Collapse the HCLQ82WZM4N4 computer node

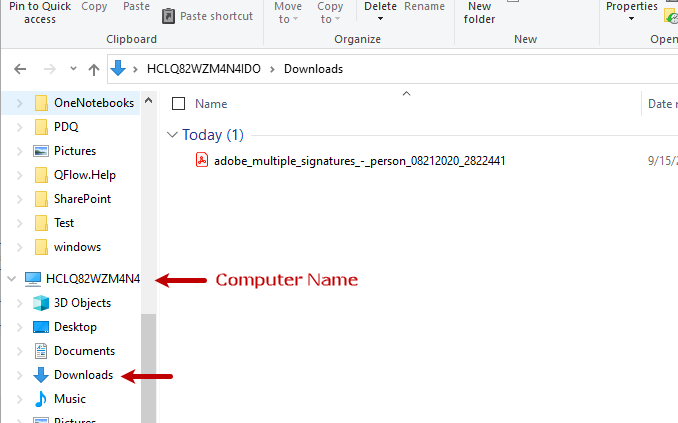coord(12,279)
